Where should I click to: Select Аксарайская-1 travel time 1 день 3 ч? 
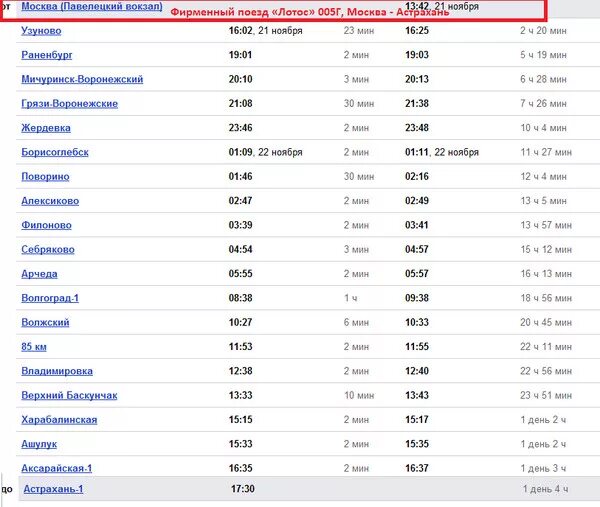coord(543,468)
